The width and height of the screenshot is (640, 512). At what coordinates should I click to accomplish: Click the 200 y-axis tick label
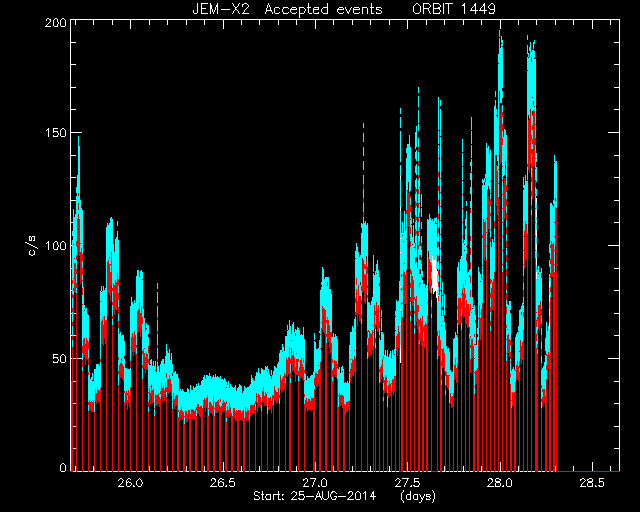pos(56,23)
